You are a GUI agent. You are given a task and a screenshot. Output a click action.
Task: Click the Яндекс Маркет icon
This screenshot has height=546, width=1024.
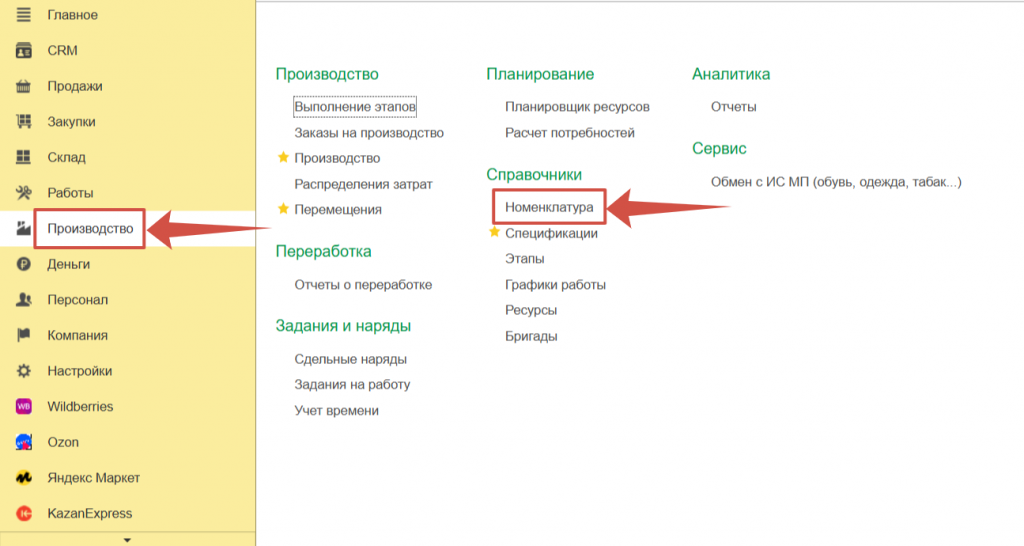click(x=24, y=478)
